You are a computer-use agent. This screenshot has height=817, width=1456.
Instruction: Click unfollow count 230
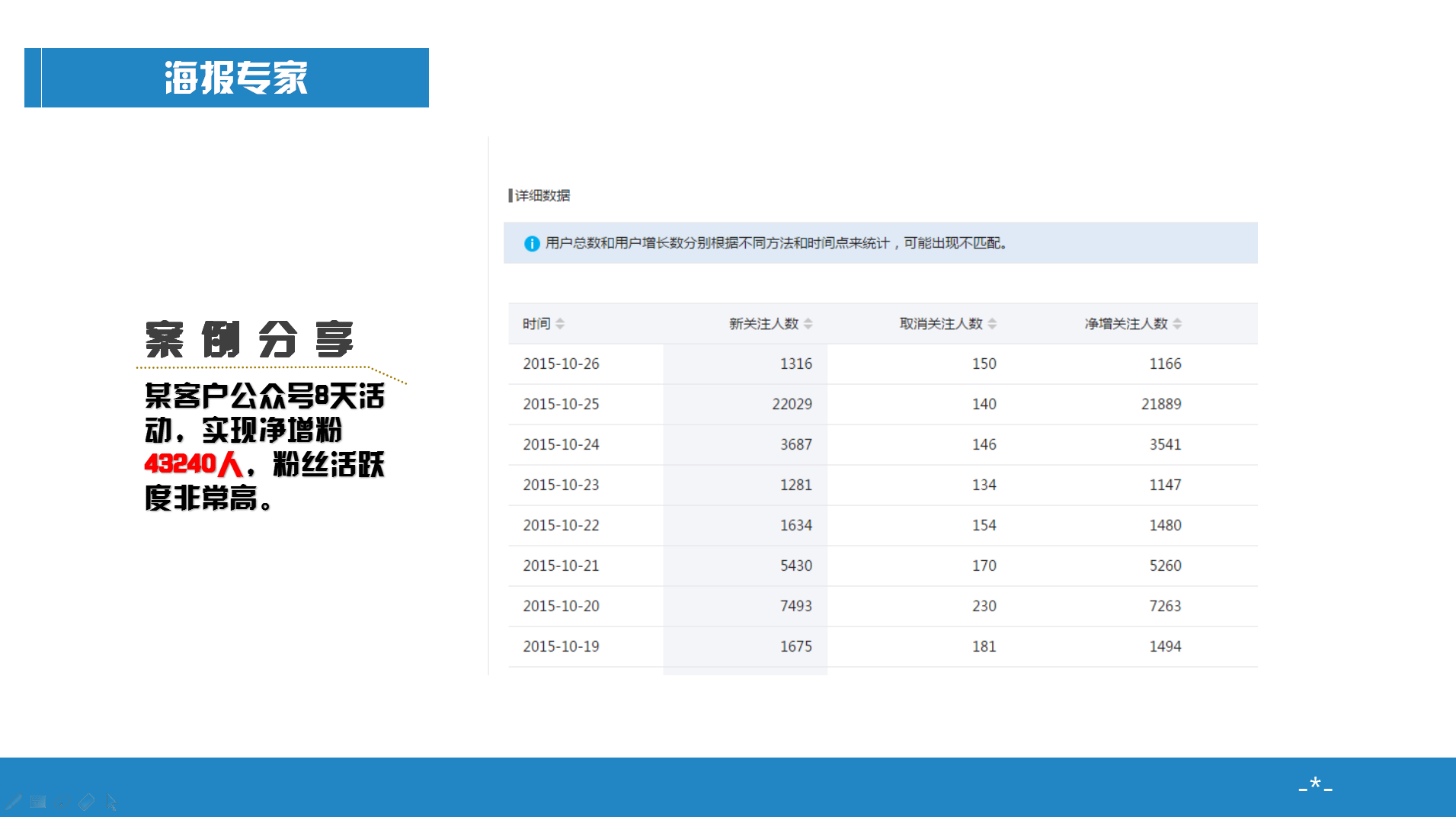click(x=984, y=607)
